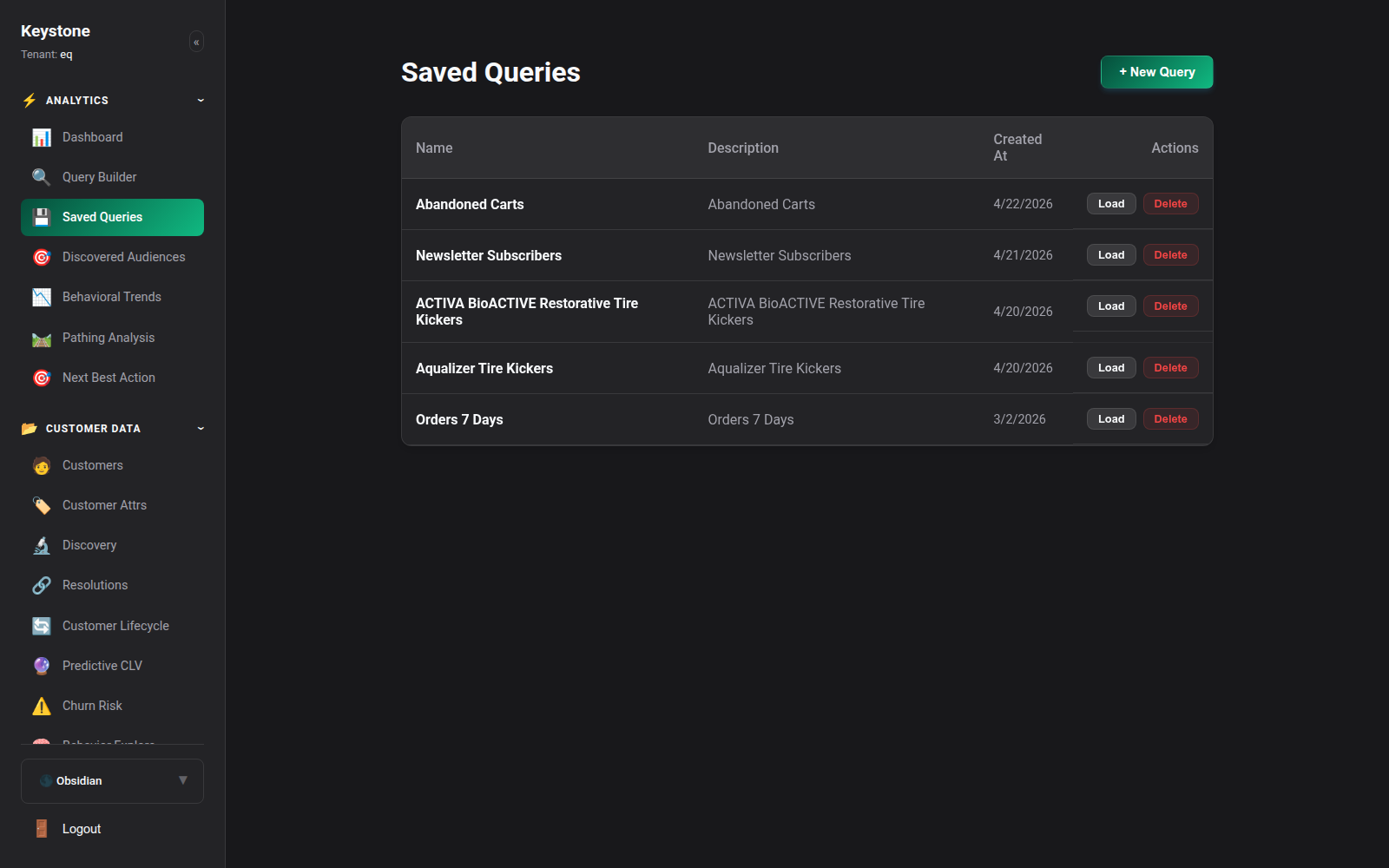Click the Resolutions link icon

point(42,585)
